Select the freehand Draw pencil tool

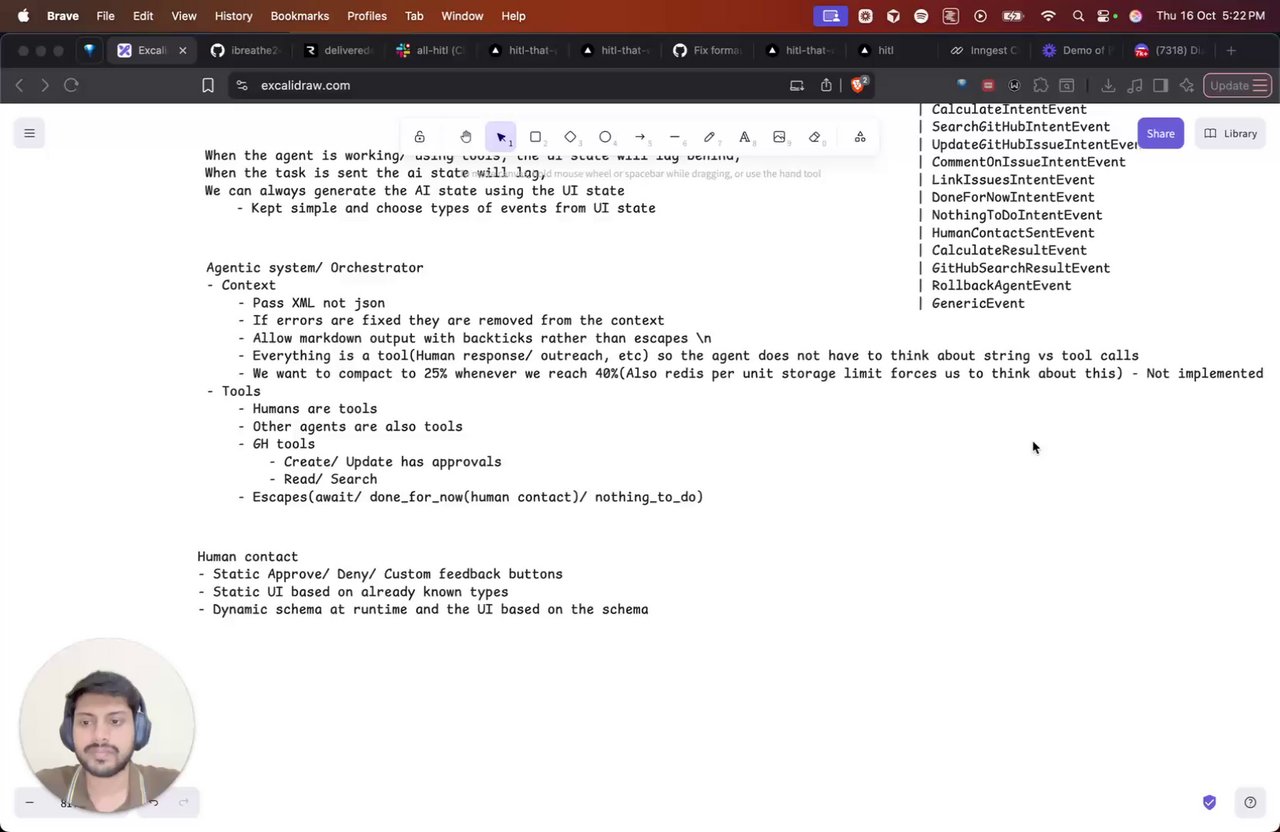tap(710, 137)
